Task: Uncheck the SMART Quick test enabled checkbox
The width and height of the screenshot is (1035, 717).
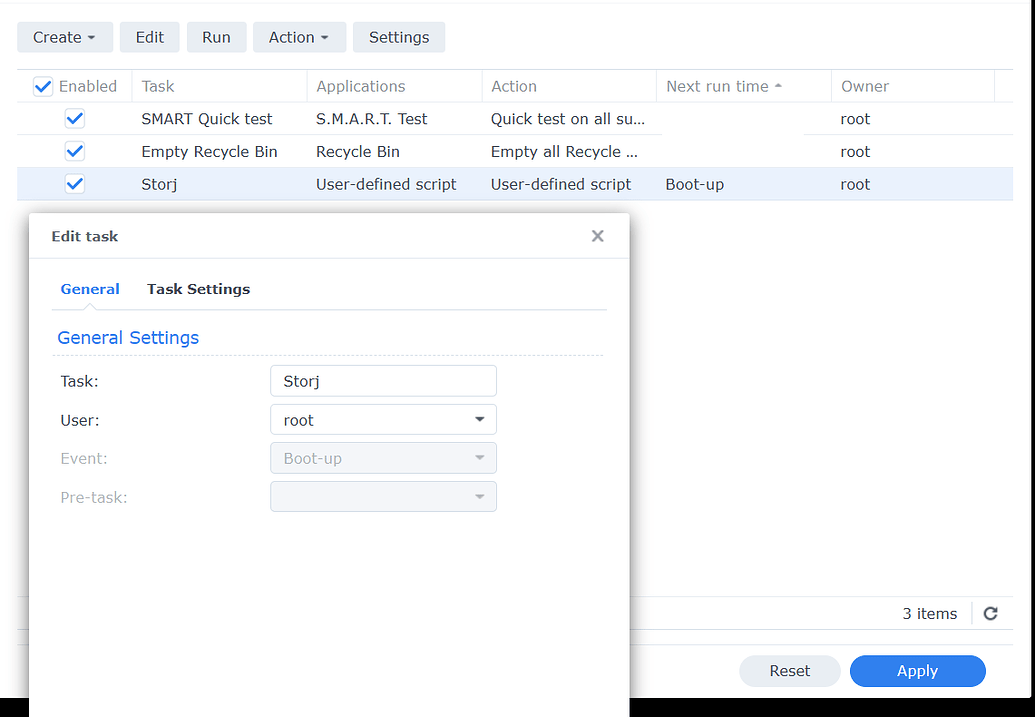Action: click(75, 118)
